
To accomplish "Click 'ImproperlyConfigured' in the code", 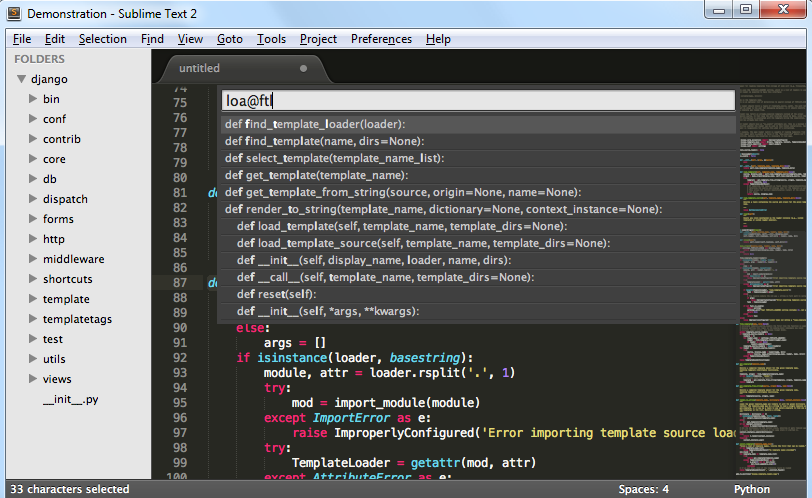I will click(x=404, y=433).
